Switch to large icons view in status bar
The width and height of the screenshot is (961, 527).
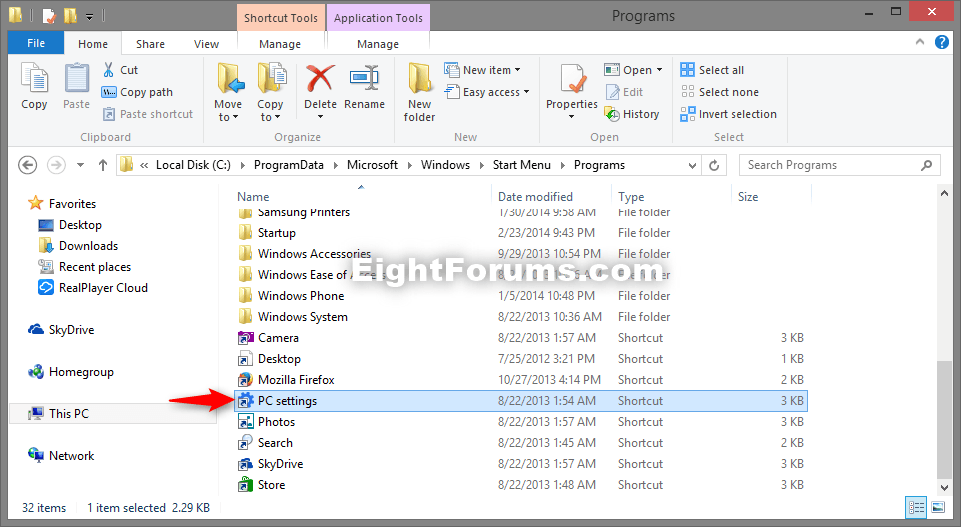(x=938, y=507)
